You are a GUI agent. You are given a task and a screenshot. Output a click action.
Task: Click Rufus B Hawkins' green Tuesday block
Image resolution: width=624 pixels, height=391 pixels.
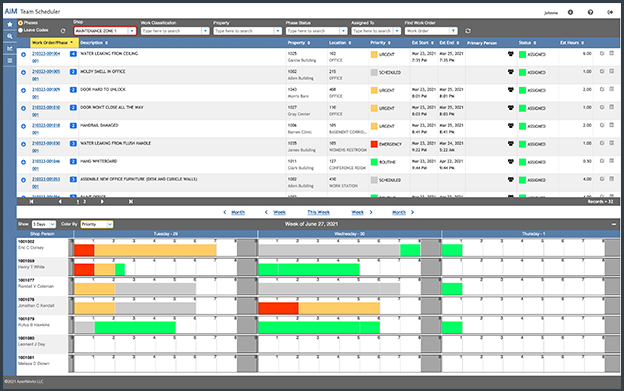135,327
